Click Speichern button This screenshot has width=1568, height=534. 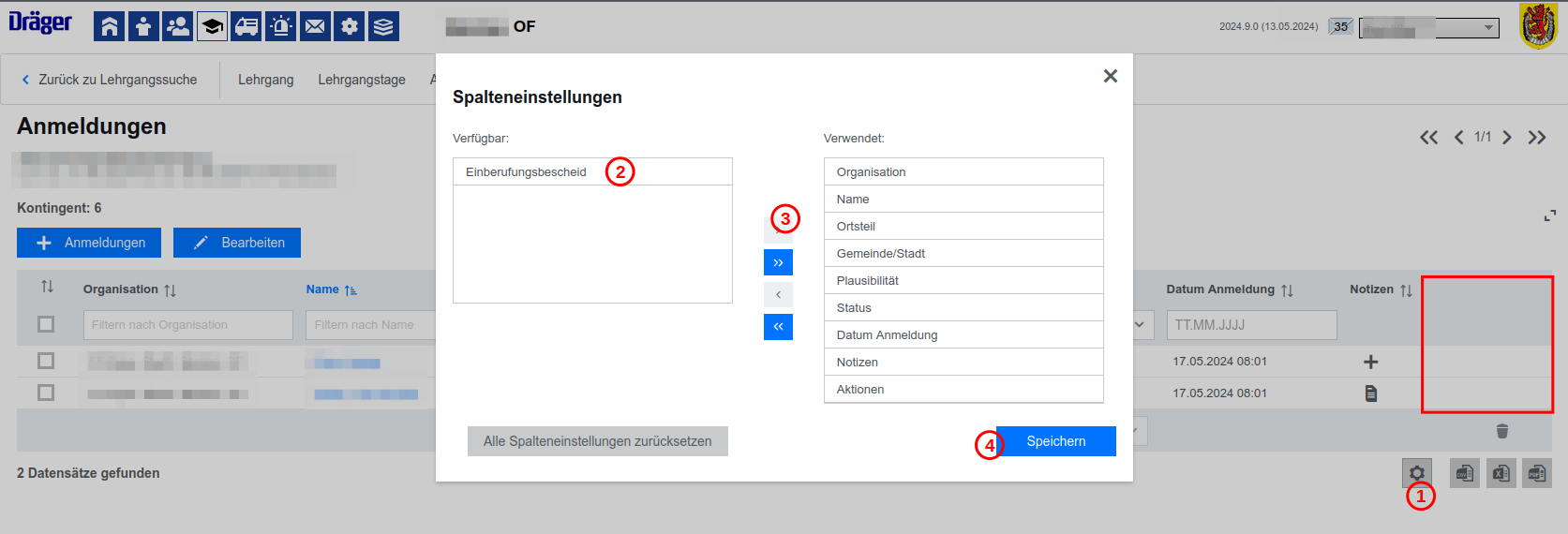pos(1056,441)
